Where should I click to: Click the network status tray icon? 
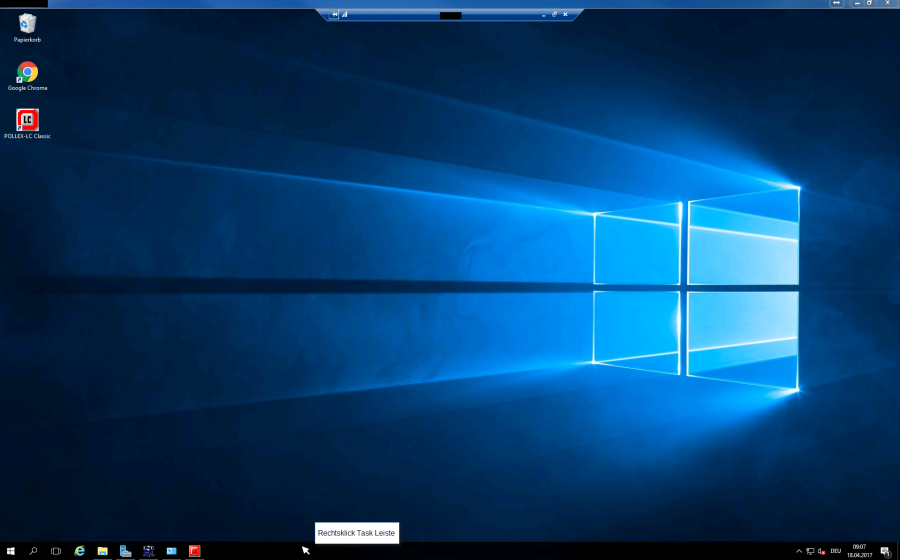point(810,551)
